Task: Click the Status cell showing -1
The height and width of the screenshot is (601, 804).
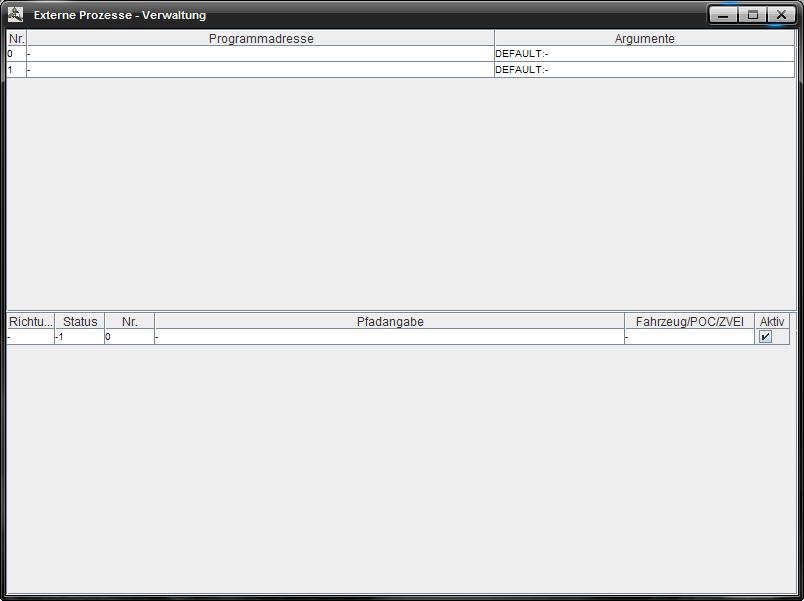Action: click(x=80, y=337)
